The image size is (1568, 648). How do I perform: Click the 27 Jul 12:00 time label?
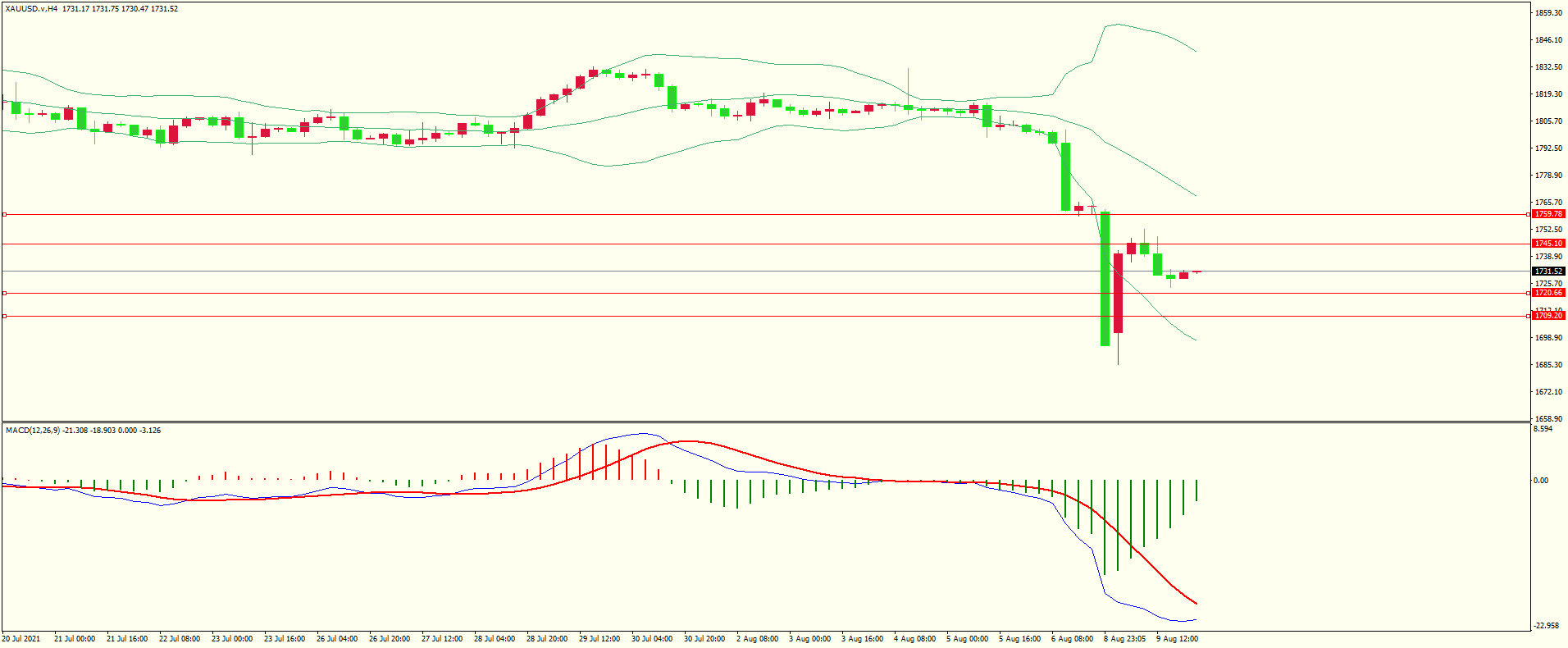[x=442, y=639]
